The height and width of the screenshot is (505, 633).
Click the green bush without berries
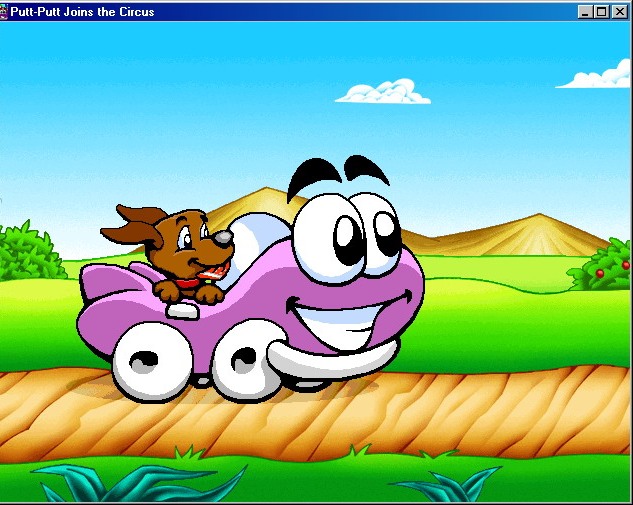pos(30,251)
